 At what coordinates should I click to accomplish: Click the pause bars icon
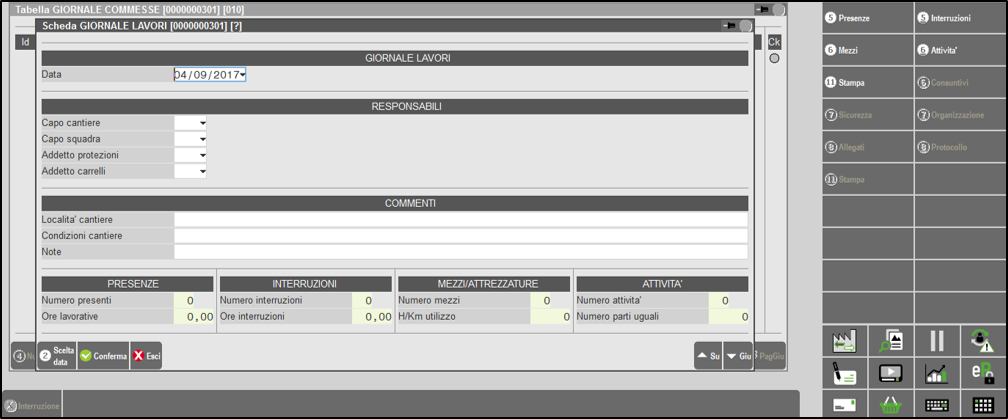click(937, 341)
